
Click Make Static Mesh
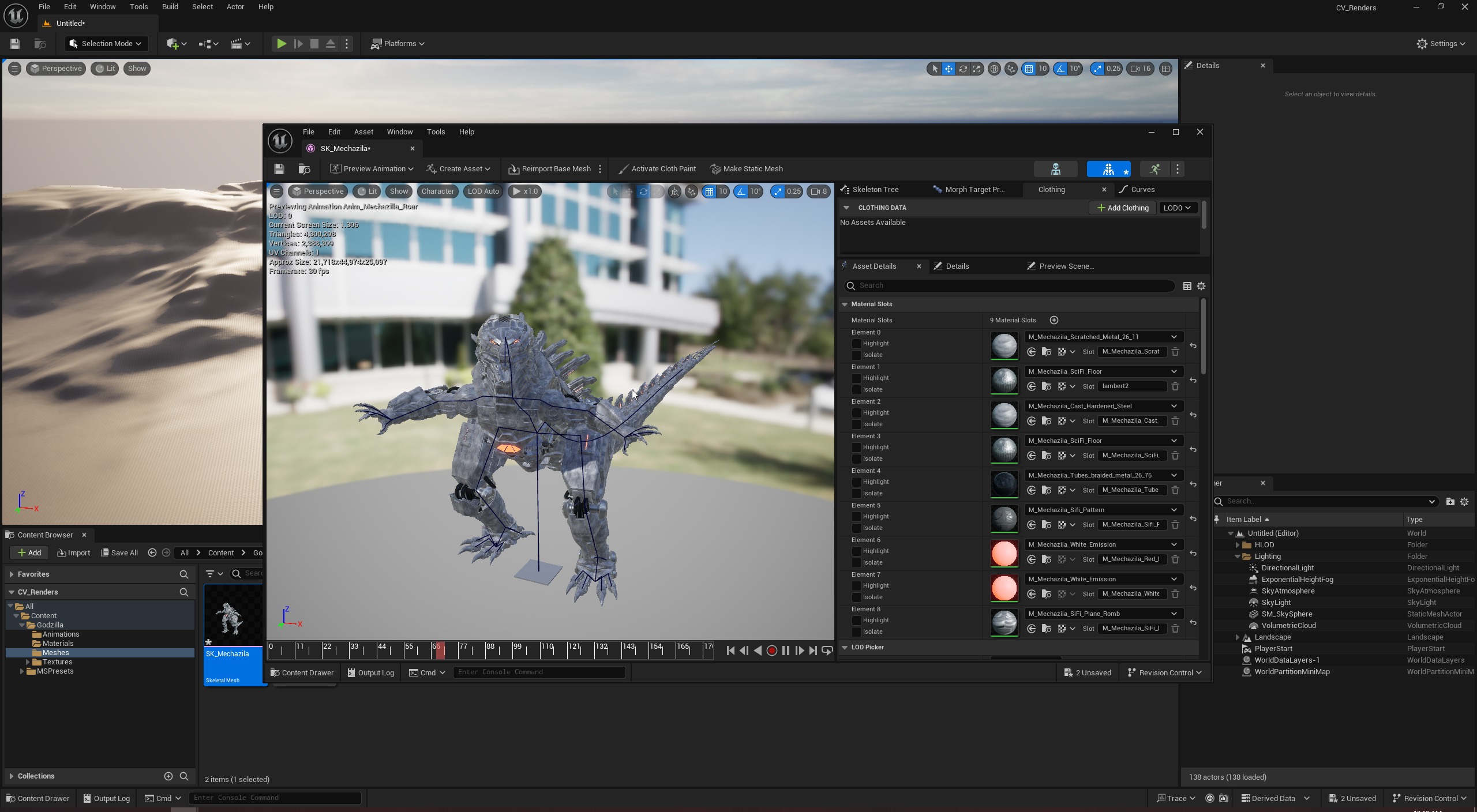[x=747, y=169]
